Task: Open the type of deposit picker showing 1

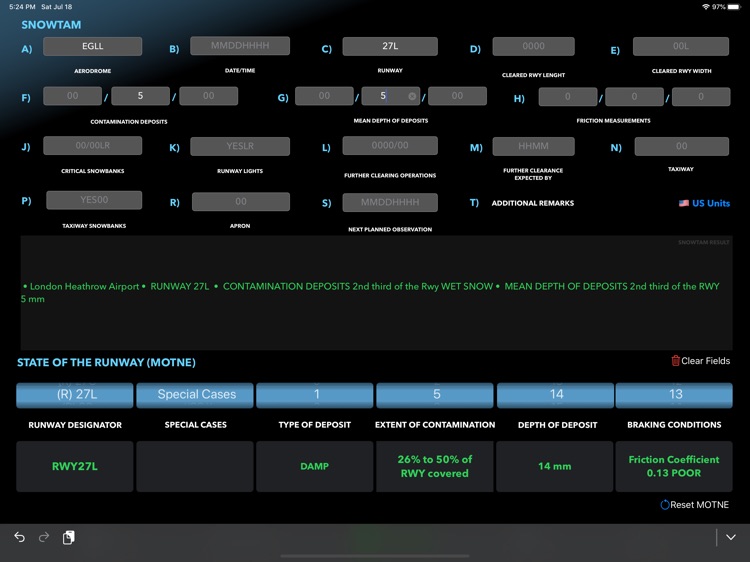Action: 315,395
